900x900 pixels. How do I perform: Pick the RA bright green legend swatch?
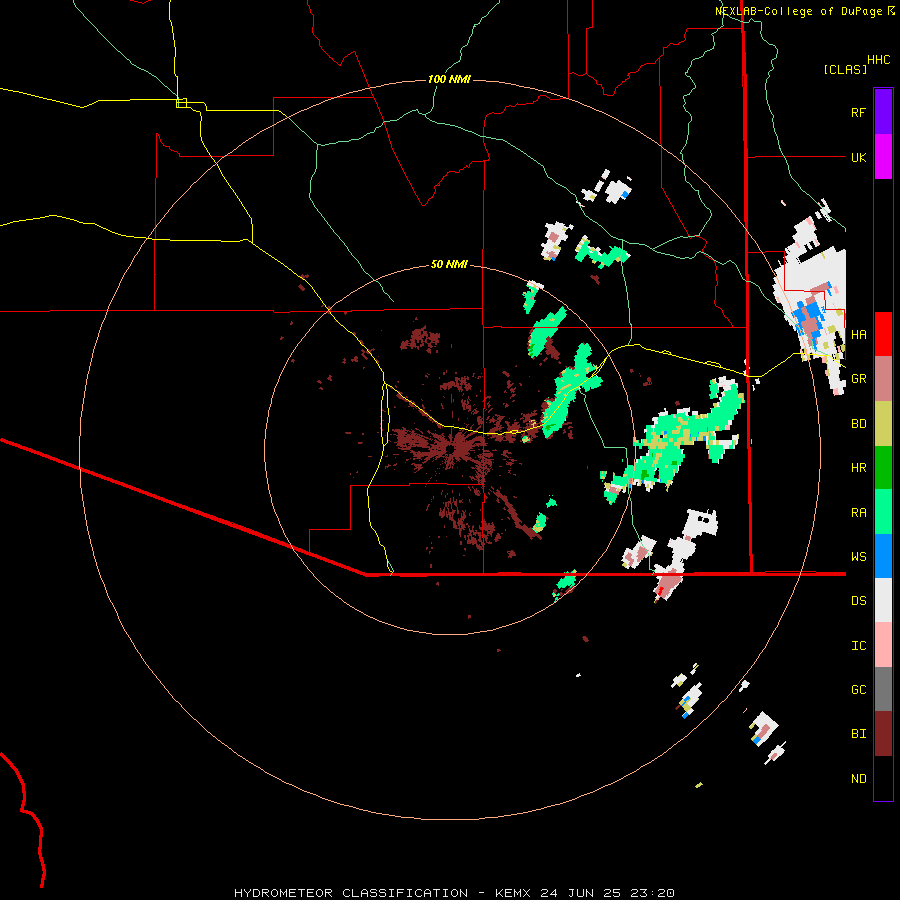point(883,512)
